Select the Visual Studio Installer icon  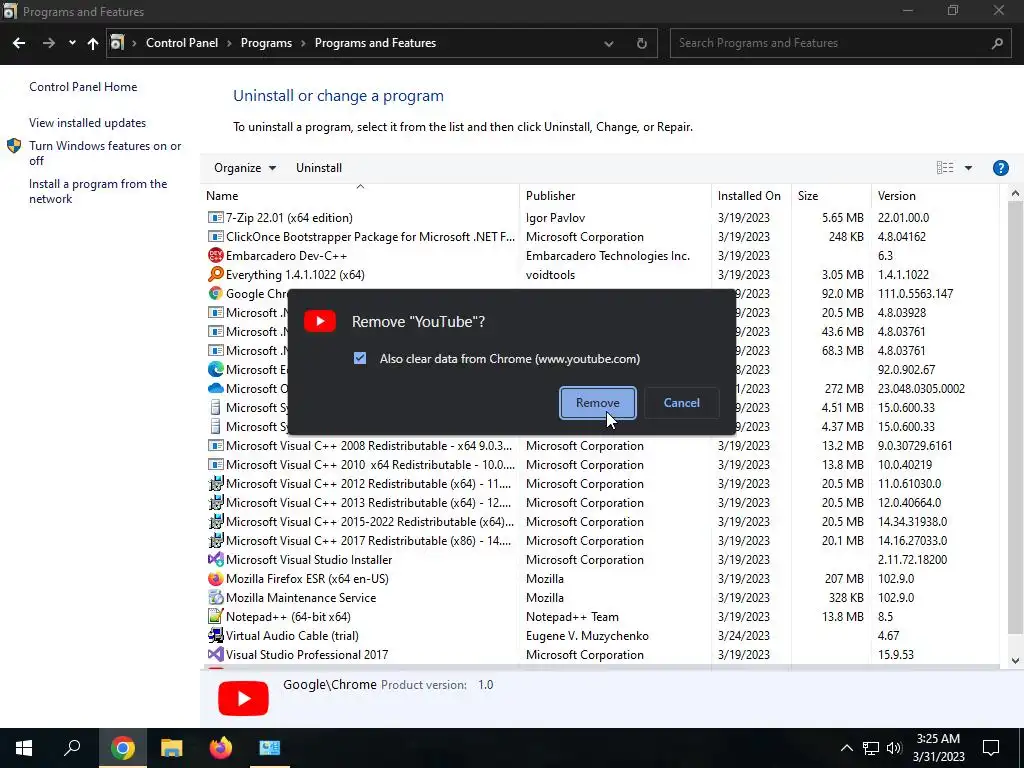(215, 559)
